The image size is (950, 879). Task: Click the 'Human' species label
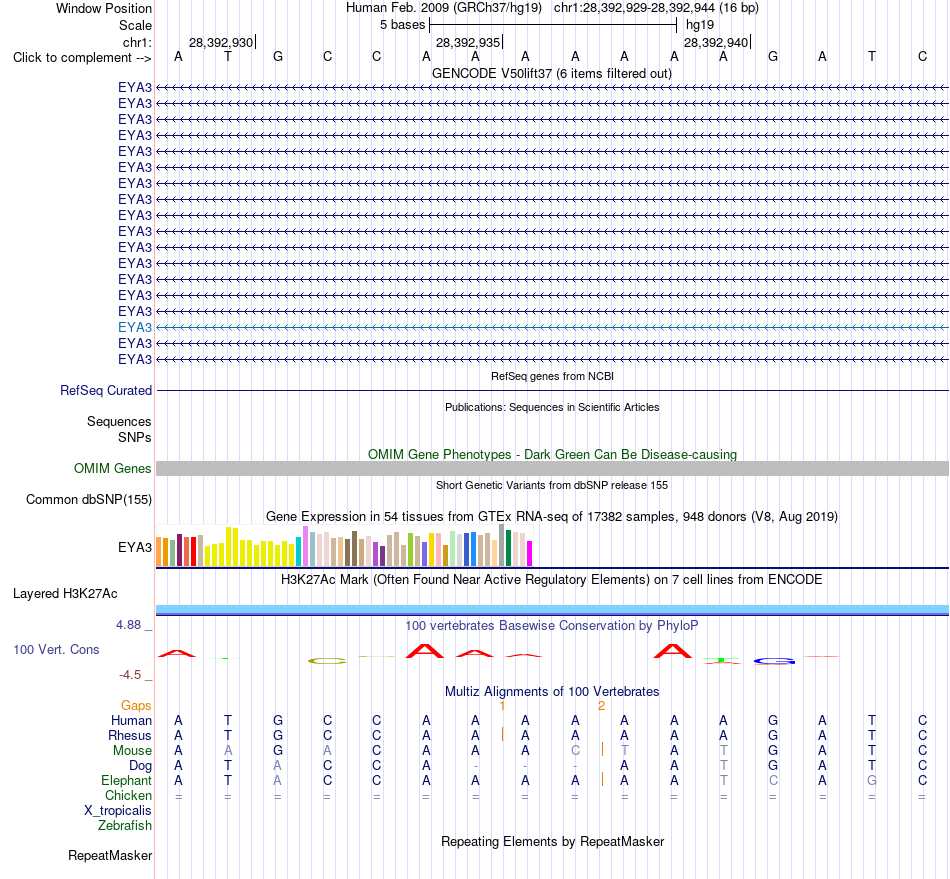point(131,720)
